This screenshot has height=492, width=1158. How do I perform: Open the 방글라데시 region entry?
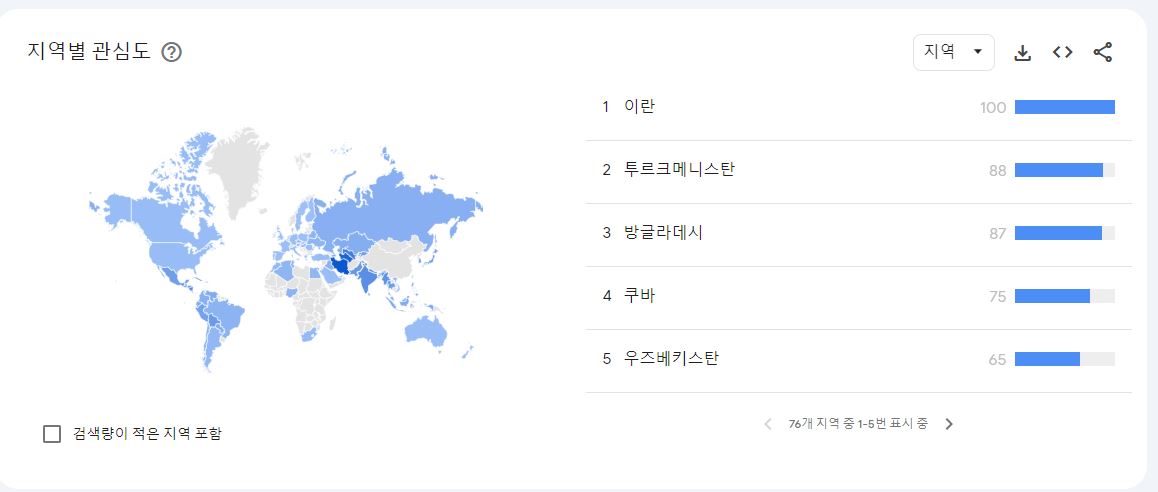[x=663, y=233]
